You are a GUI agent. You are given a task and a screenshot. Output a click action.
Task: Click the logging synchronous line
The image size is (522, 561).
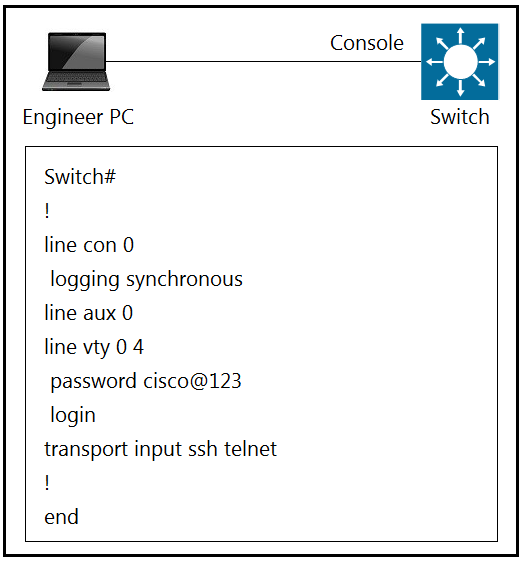coord(146,280)
